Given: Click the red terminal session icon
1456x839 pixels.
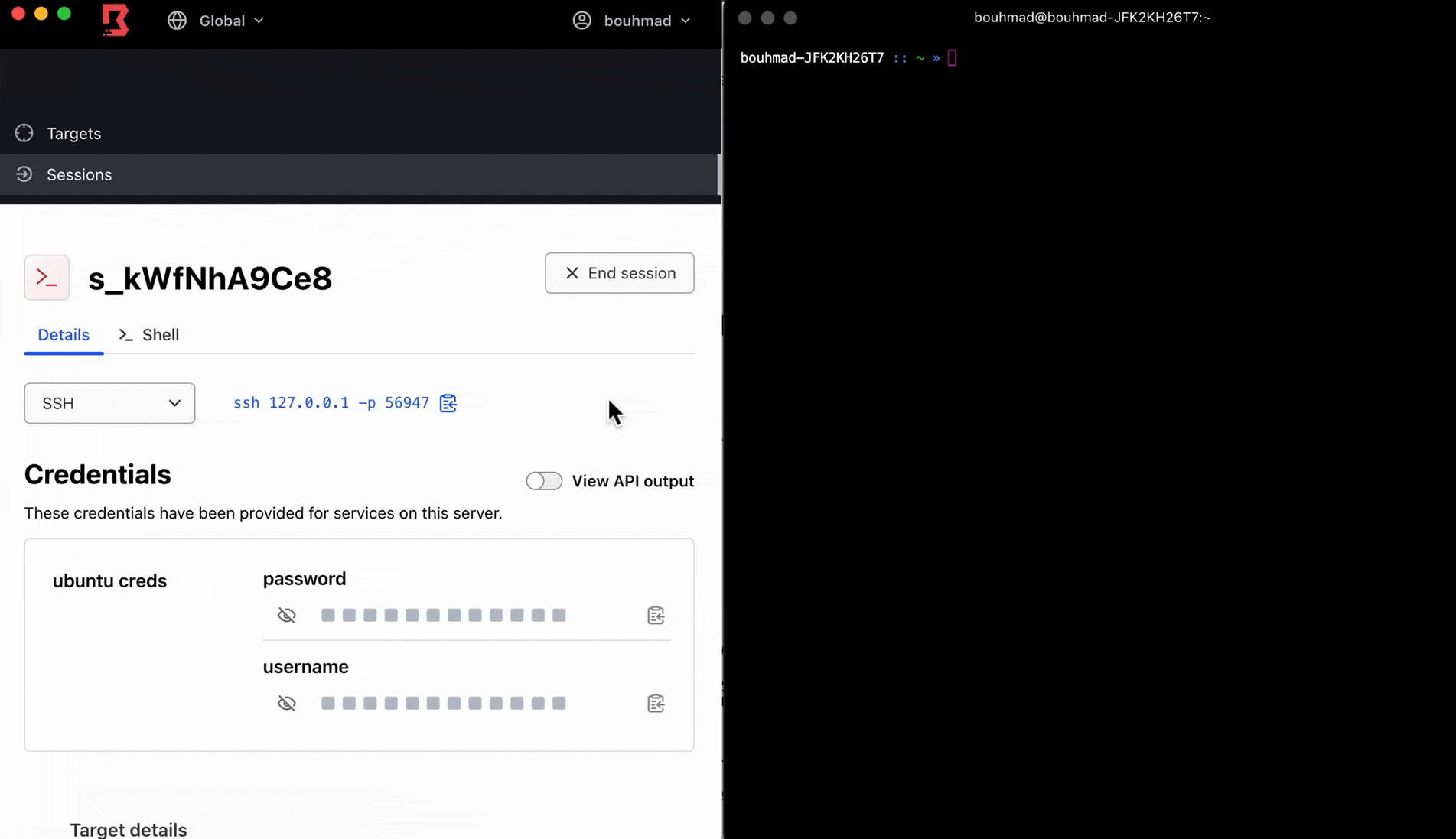Looking at the screenshot, I should click(x=47, y=278).
